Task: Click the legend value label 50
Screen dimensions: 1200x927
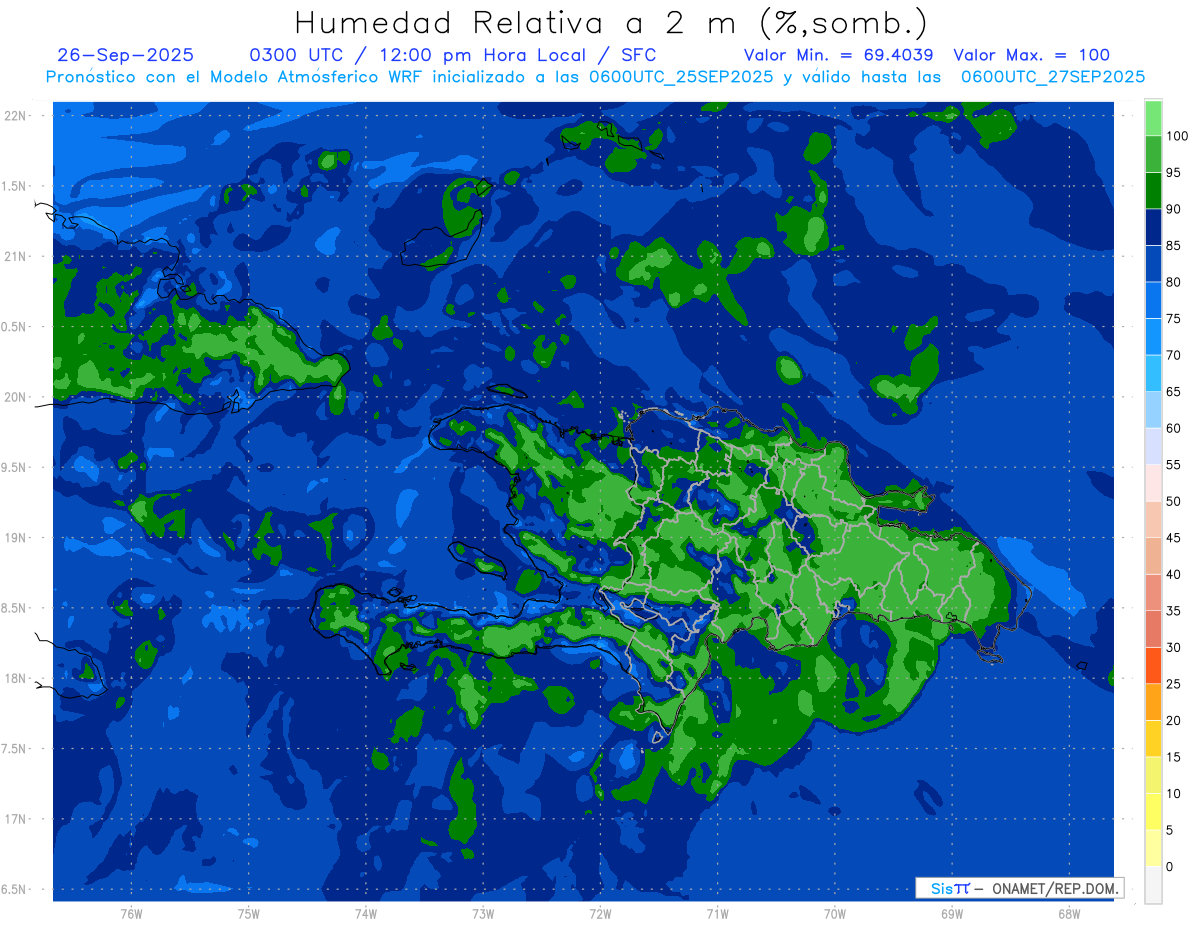Action: click(1174, 501)
